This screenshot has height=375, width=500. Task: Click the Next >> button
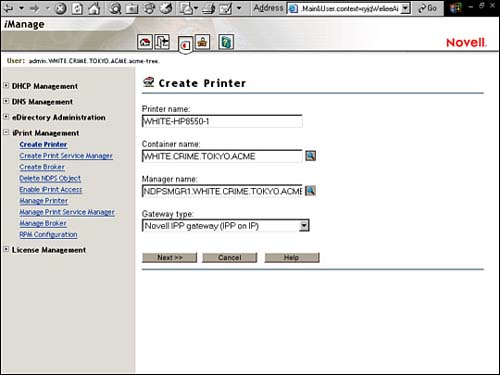[170, 258]
